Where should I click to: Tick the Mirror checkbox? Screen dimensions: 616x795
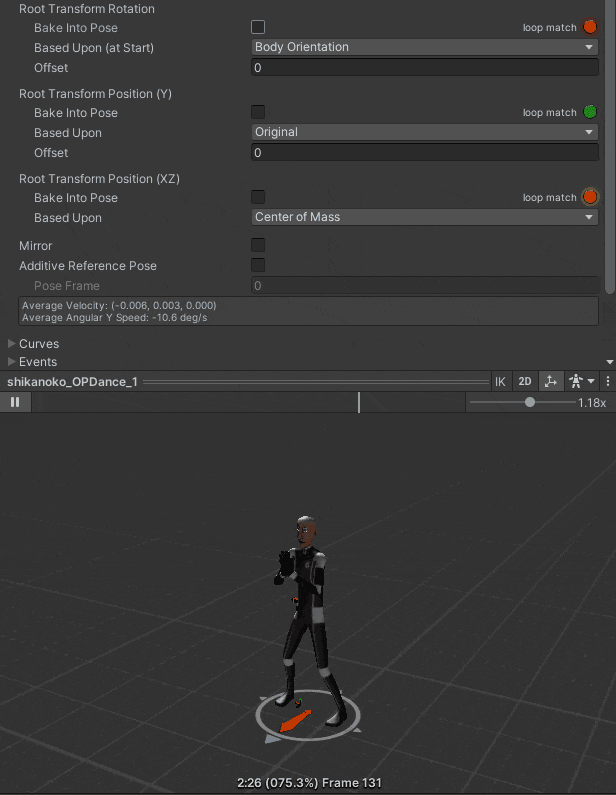258,245
